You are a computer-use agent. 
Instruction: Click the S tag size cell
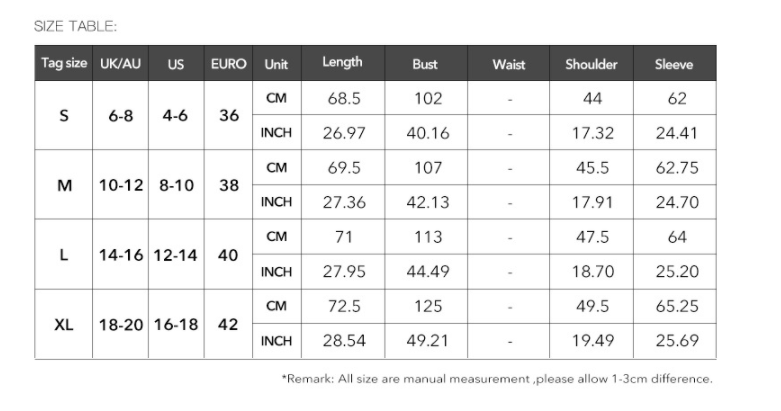(64, 115)
